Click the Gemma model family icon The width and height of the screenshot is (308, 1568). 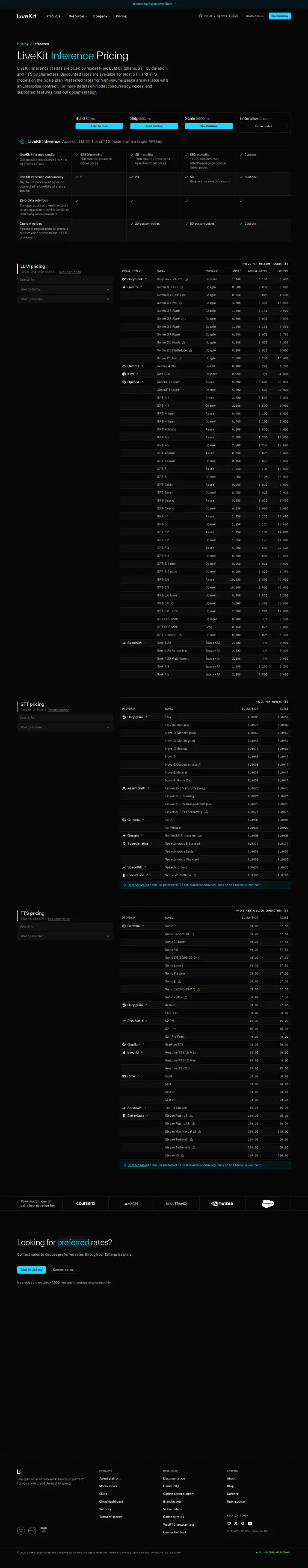coord(124,367)
